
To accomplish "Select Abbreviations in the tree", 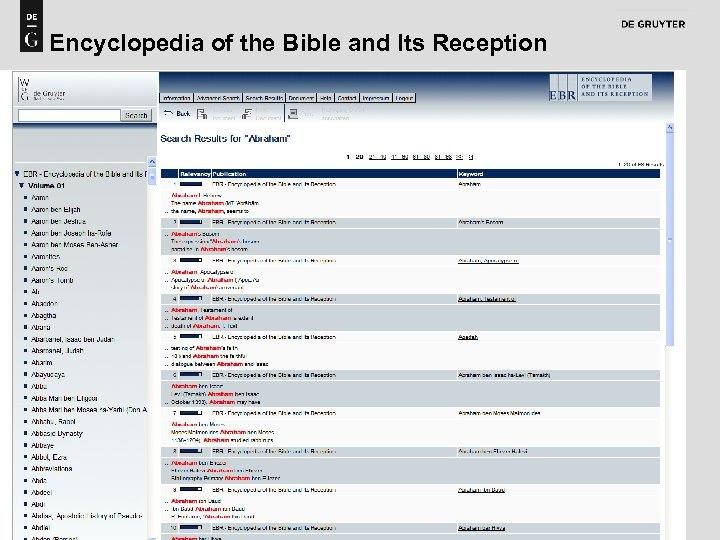I will click(x=51, y=469).
